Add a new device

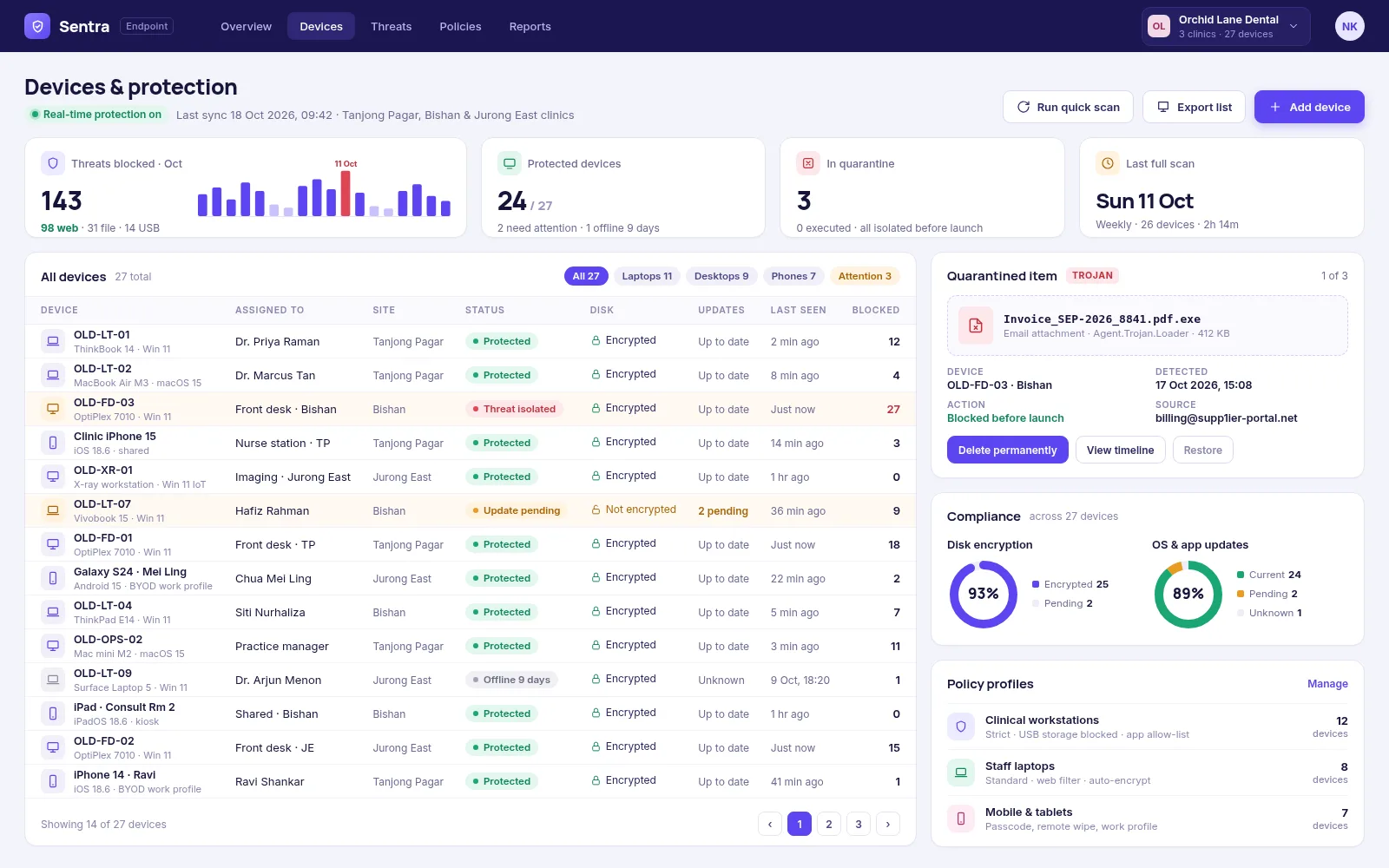pos(1309,107)
